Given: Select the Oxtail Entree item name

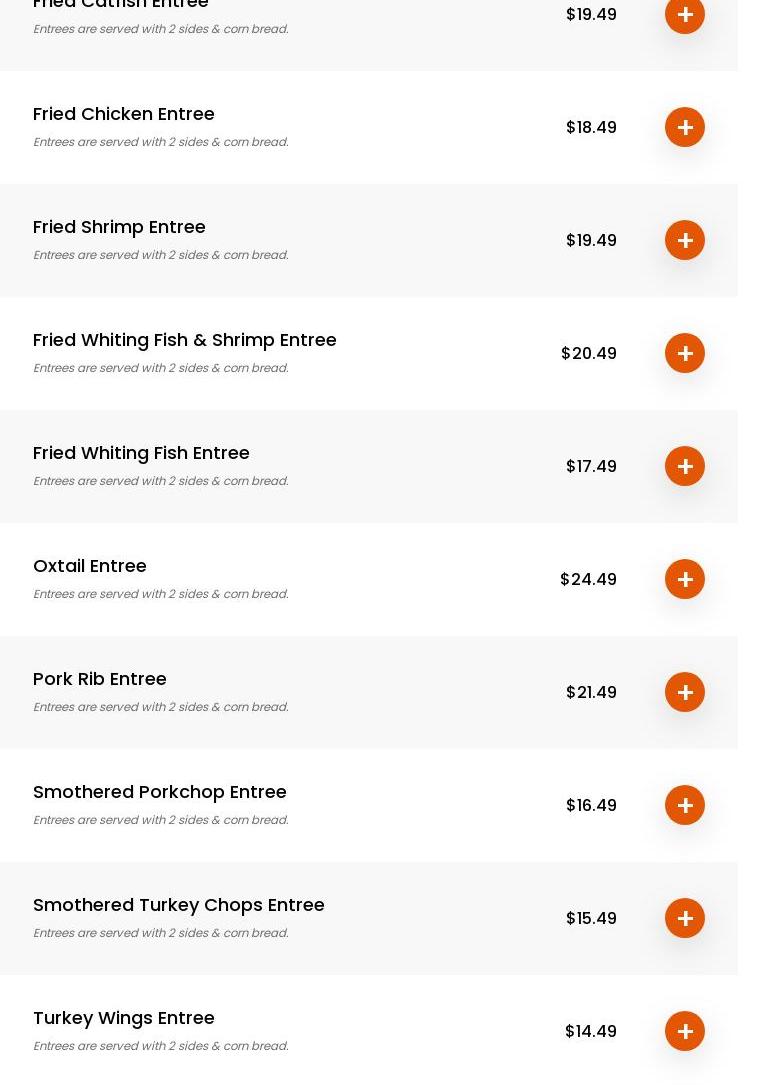Looking at the screenshot, I should (90, 566).
